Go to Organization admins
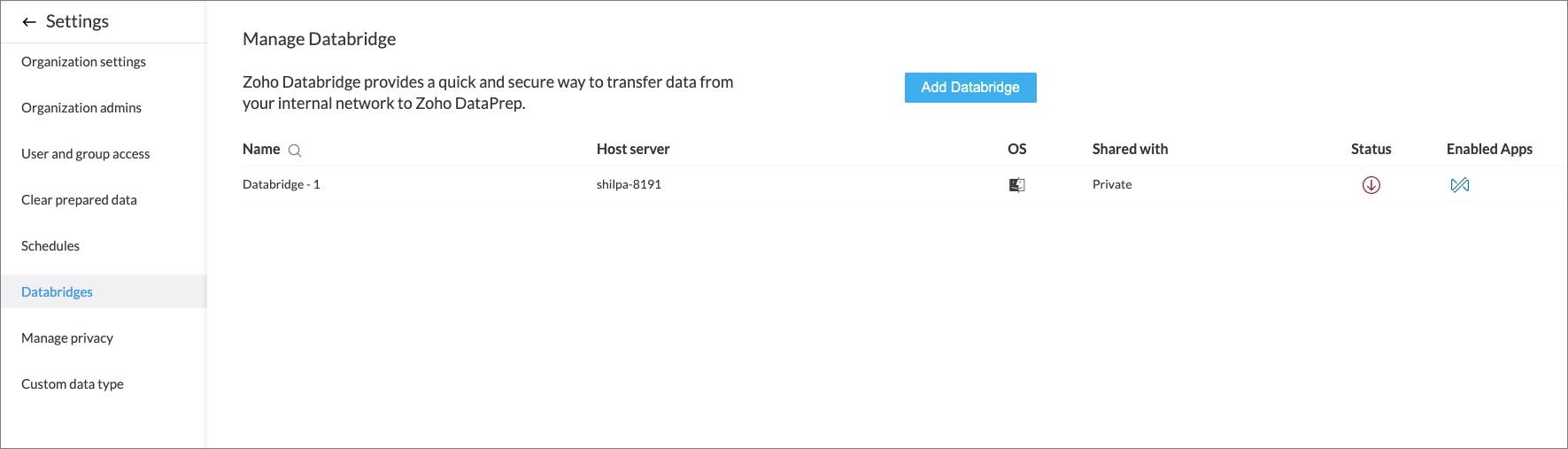 point(81,108)
